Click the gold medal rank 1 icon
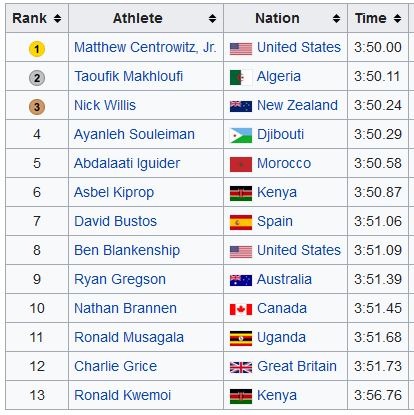 [37, 49]
